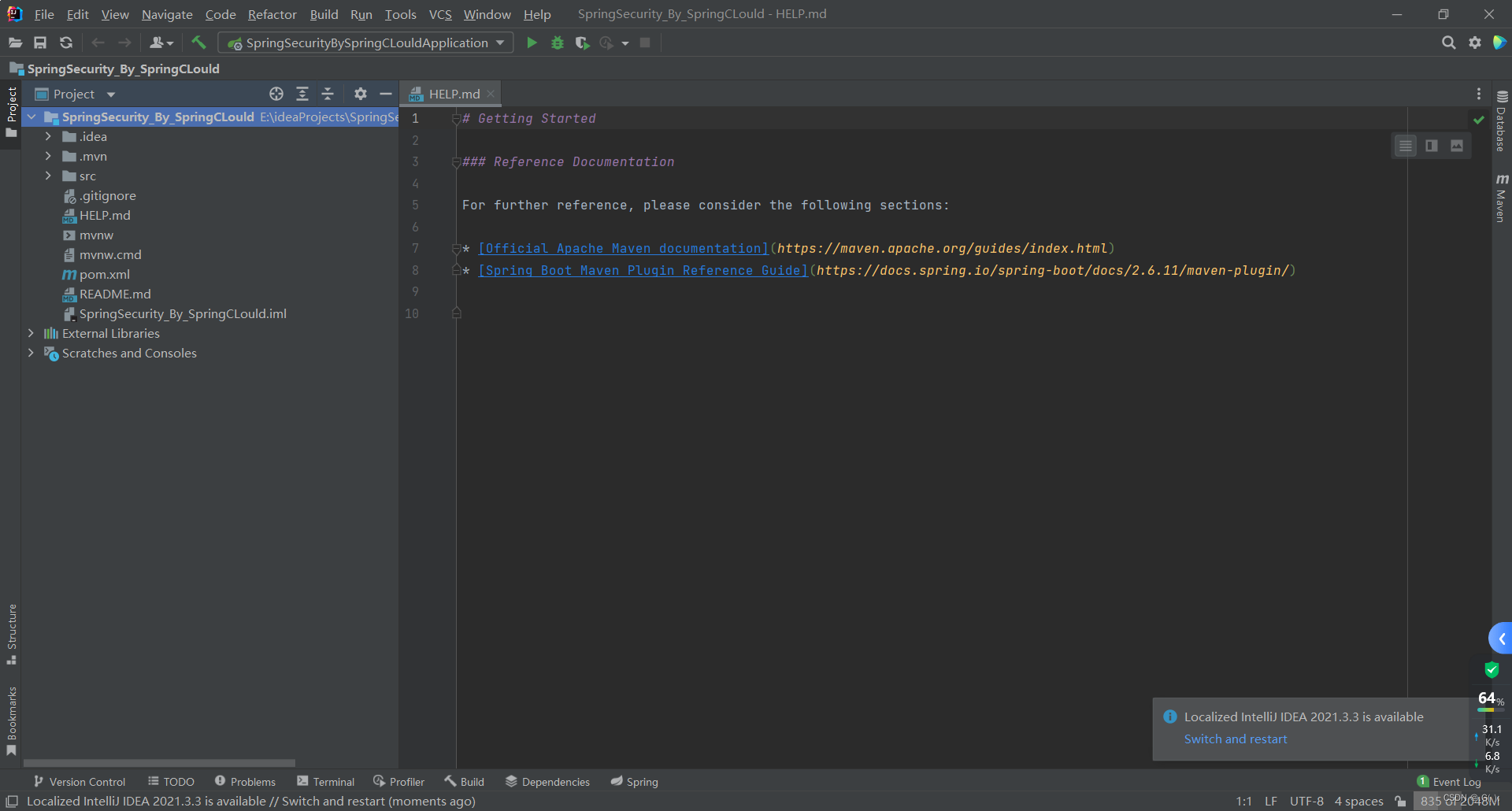The image size is (1512, 811).
Task: Click the blue side arrow floating button
Action: [1501, 639]
